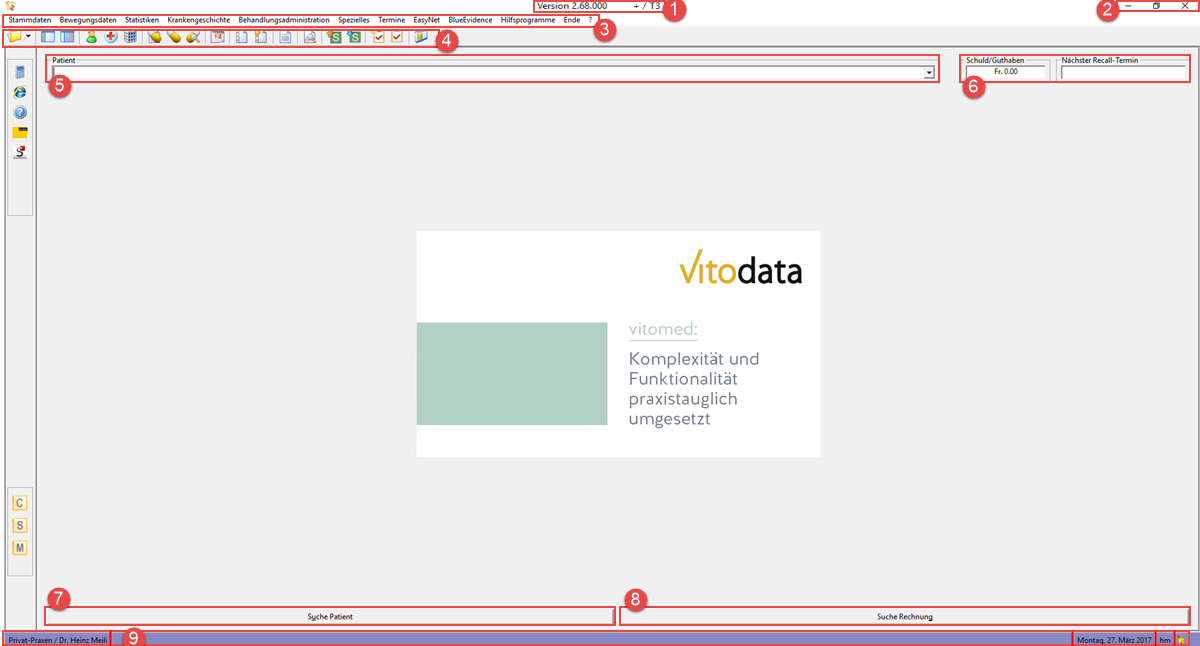
Task: Click the magnifier document preview icon
Action: pos(311,37)
